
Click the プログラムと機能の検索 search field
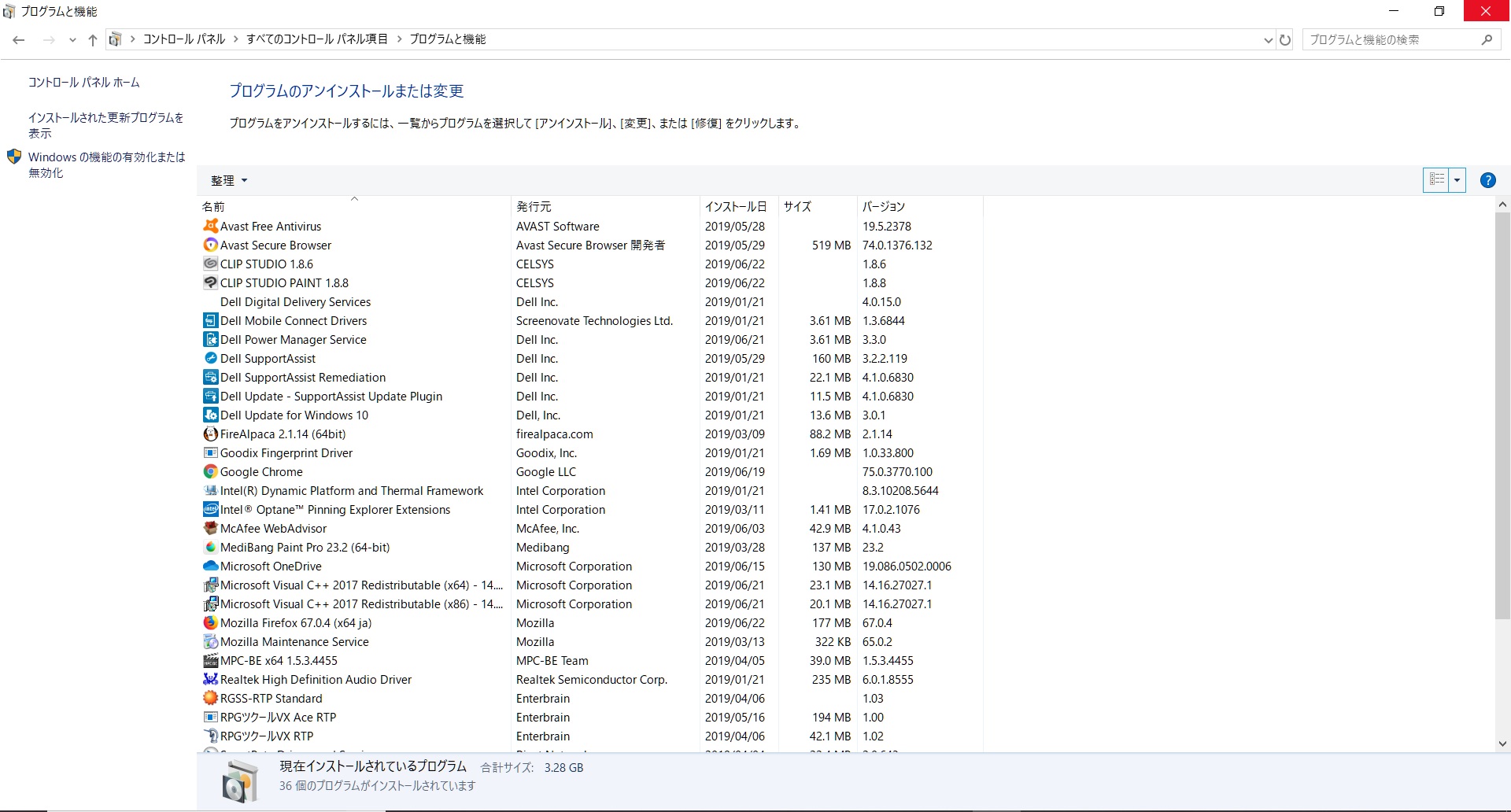(1393, 39)
